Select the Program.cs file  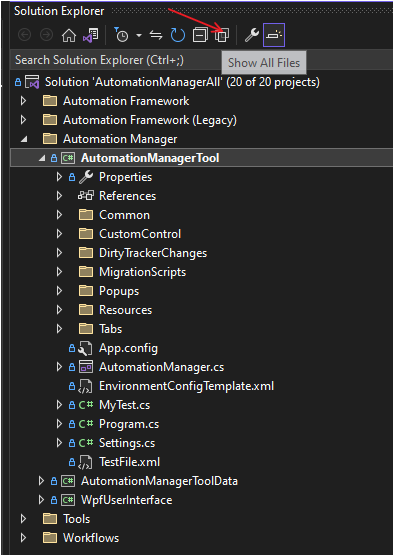pos(129,424)
